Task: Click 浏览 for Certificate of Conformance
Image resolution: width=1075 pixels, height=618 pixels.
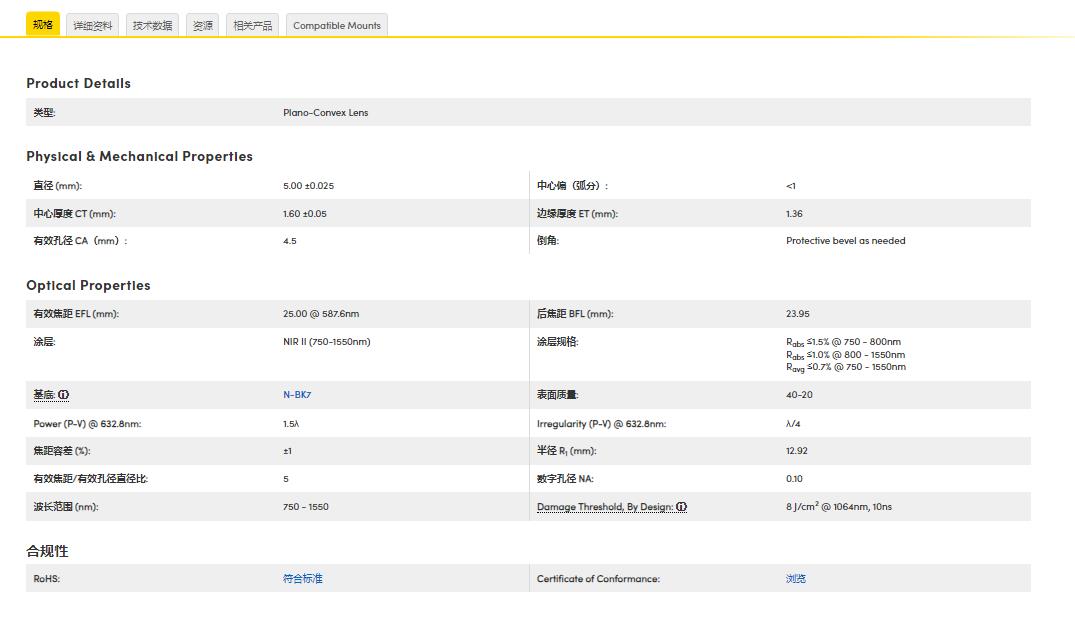Action: click(796, 579)
